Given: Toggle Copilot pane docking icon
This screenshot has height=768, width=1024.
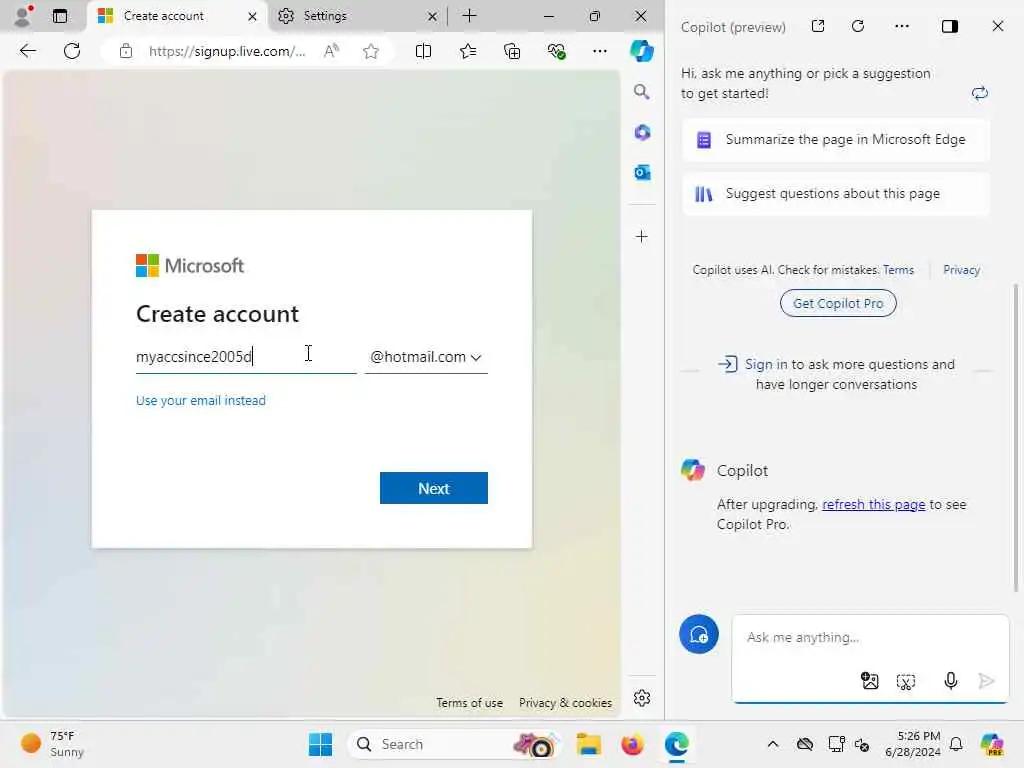Looking at the screenshot, I should 950,26.
